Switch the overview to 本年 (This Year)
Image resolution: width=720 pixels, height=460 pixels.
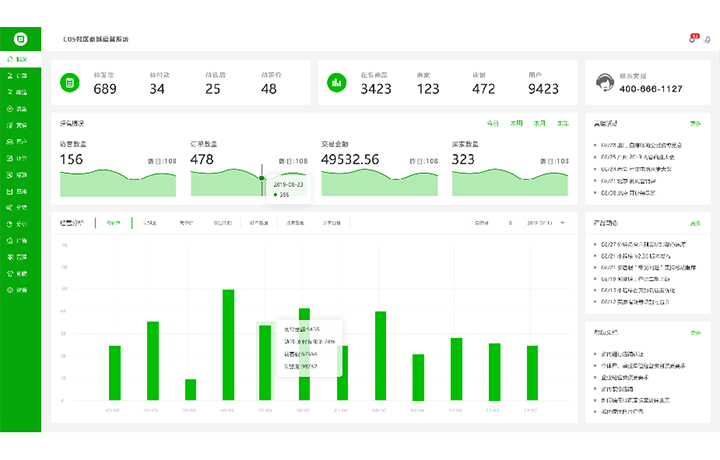(x=563, y=123)
